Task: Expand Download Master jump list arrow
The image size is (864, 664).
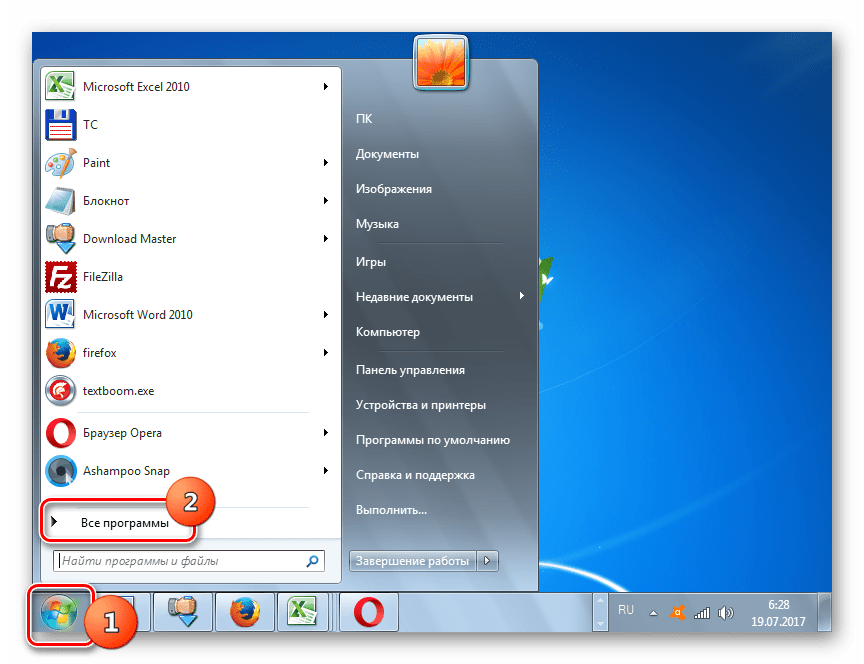Action: (x=326, y=239)
